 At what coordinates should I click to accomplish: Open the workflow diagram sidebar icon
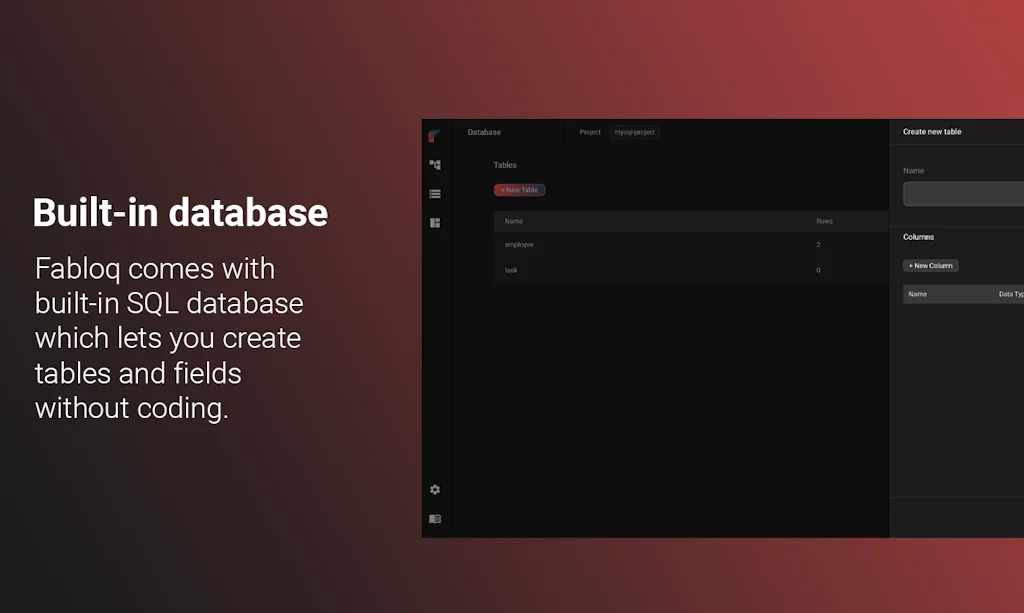(435, 165)
